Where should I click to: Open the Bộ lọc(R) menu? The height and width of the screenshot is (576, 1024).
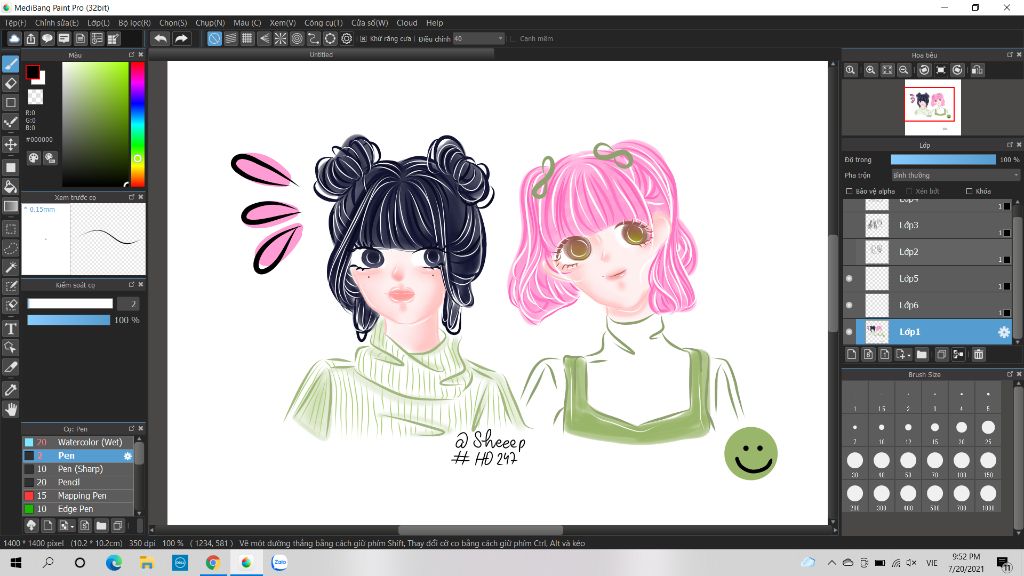tap(135, 22)
